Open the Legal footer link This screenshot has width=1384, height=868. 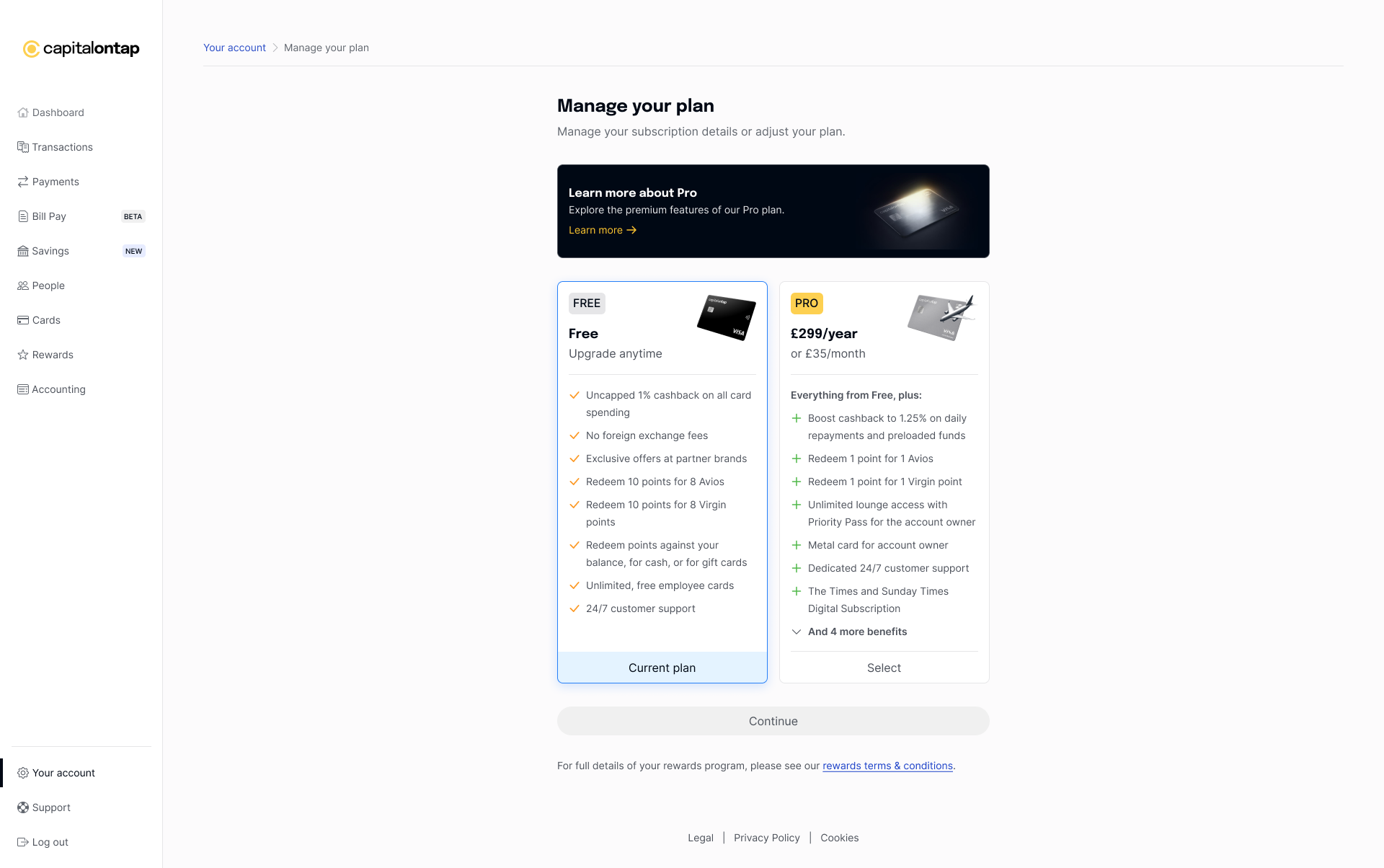(701, 838)
